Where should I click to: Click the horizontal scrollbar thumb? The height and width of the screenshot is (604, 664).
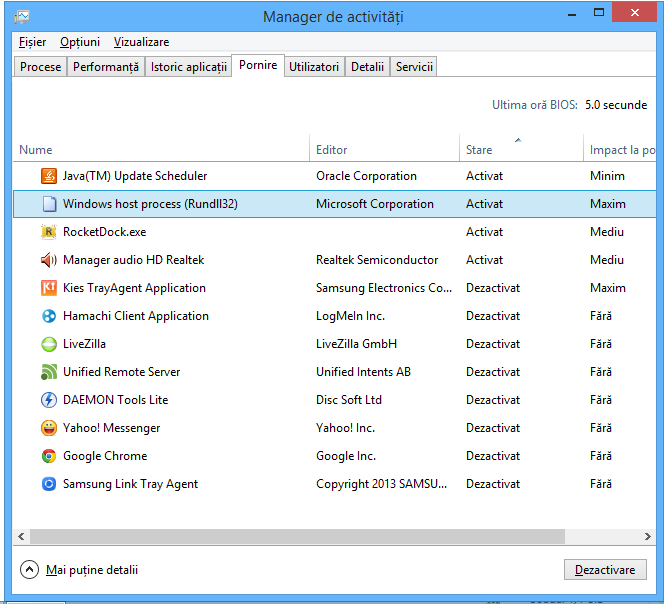(297, 537)
